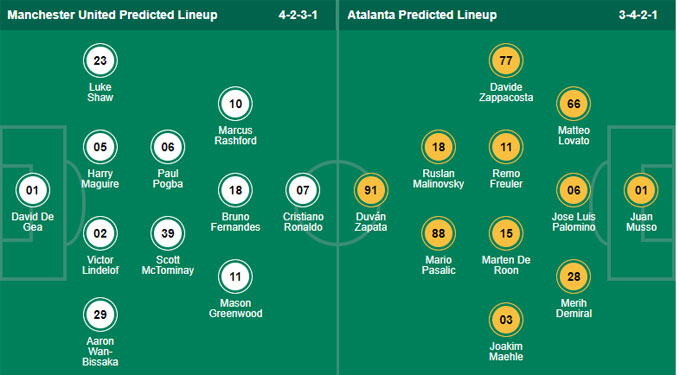Click David De Gea's number 01 badge

click(33, 190)
